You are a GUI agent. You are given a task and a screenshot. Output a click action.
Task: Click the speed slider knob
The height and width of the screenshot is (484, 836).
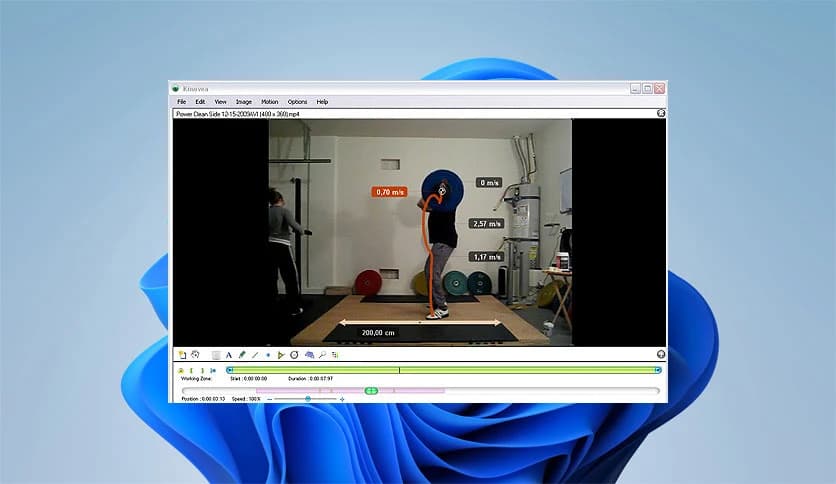(x=308, y=399)
